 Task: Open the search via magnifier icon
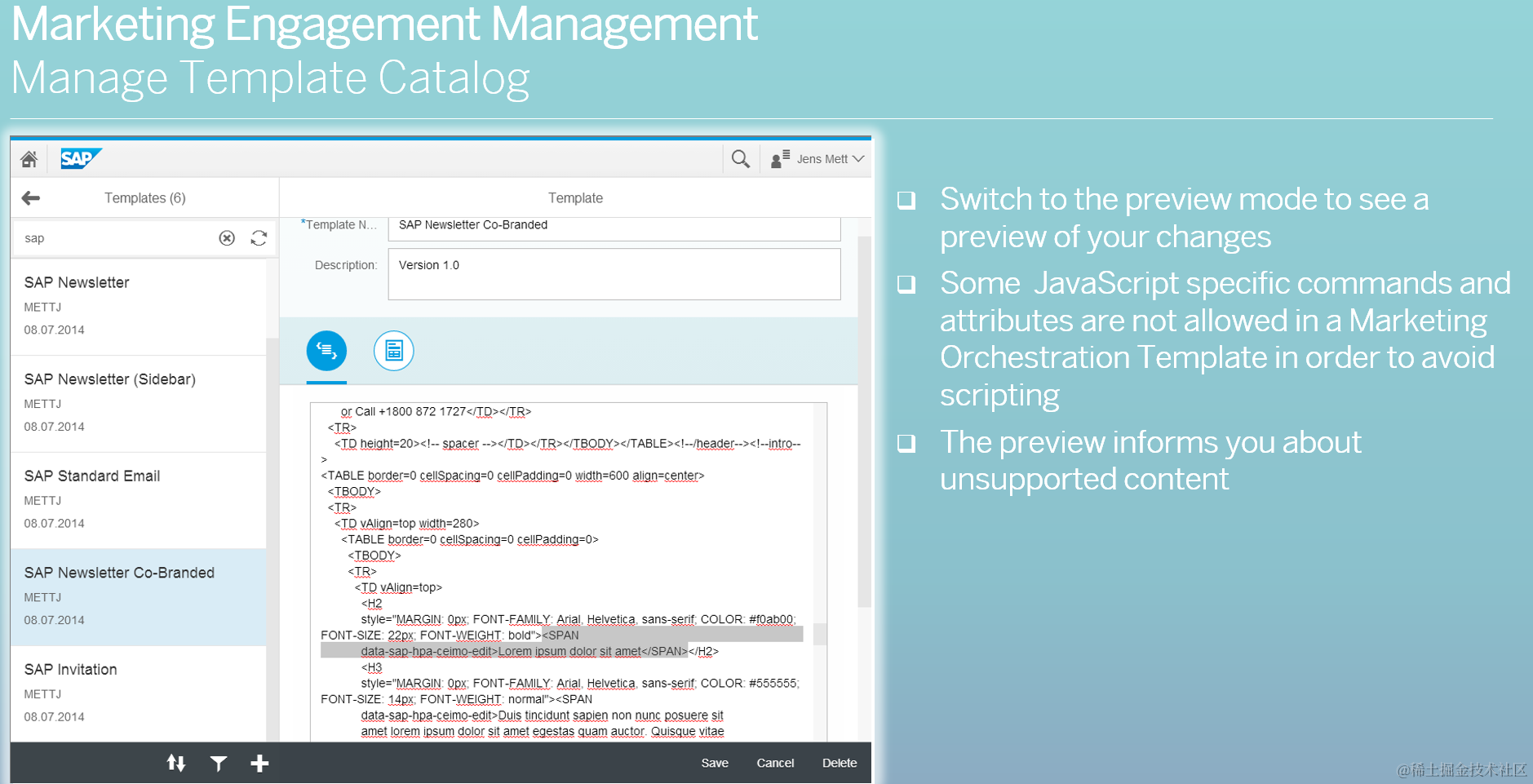point(740,158)
